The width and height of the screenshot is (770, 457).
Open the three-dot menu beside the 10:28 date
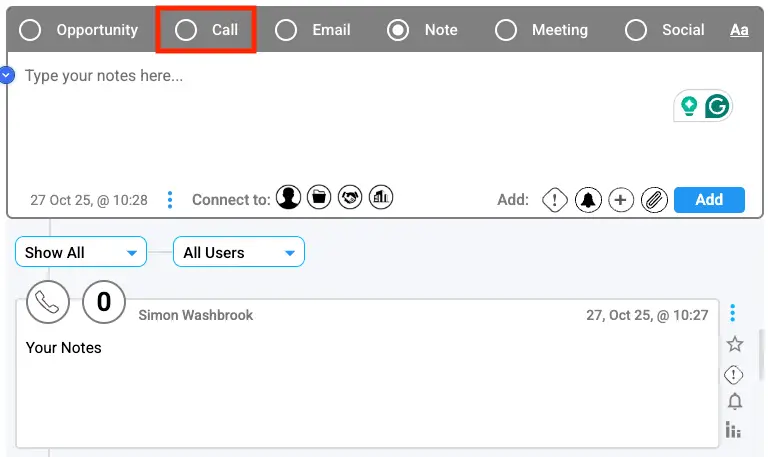pyautogui.click(x=170, y=200)
